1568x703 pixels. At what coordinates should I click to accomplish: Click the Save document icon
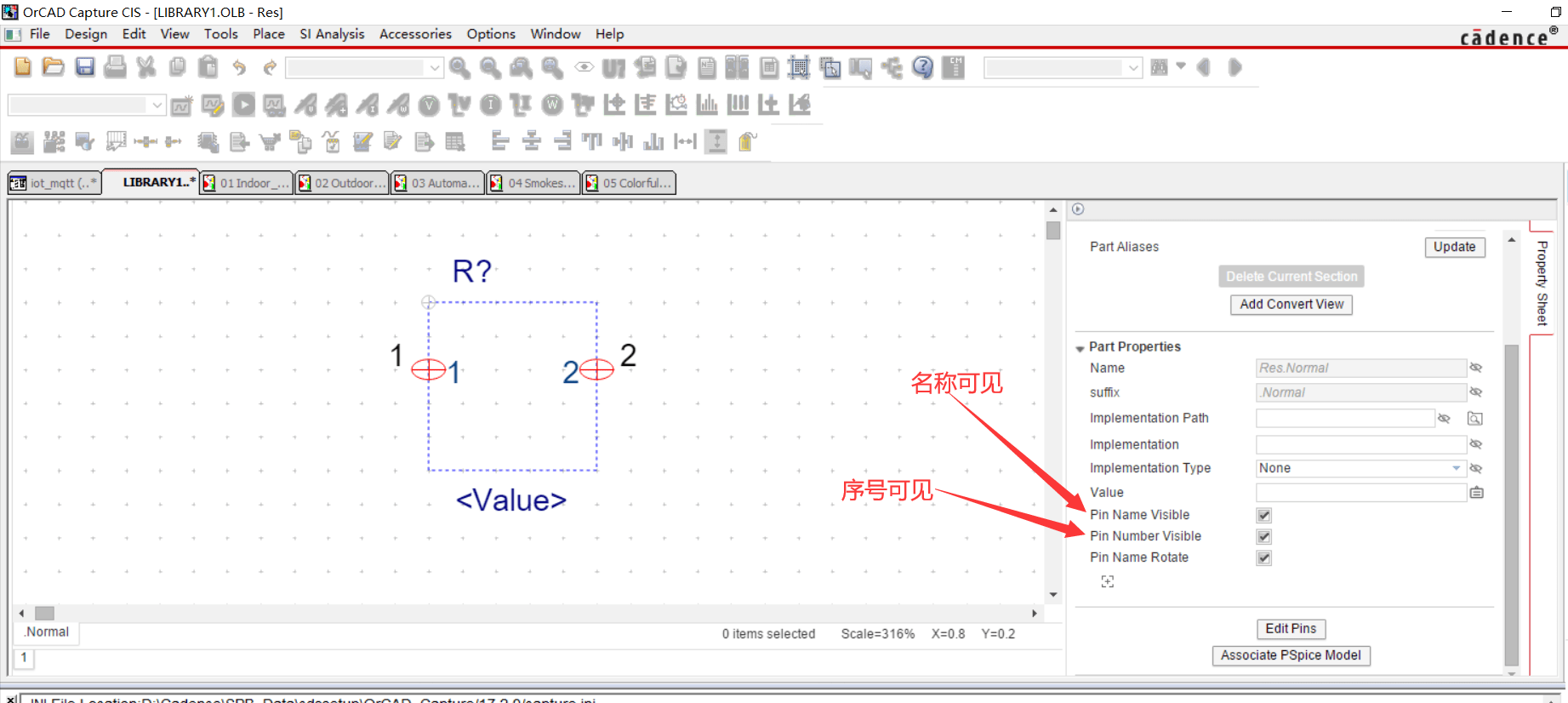click(x=84, y=67)
